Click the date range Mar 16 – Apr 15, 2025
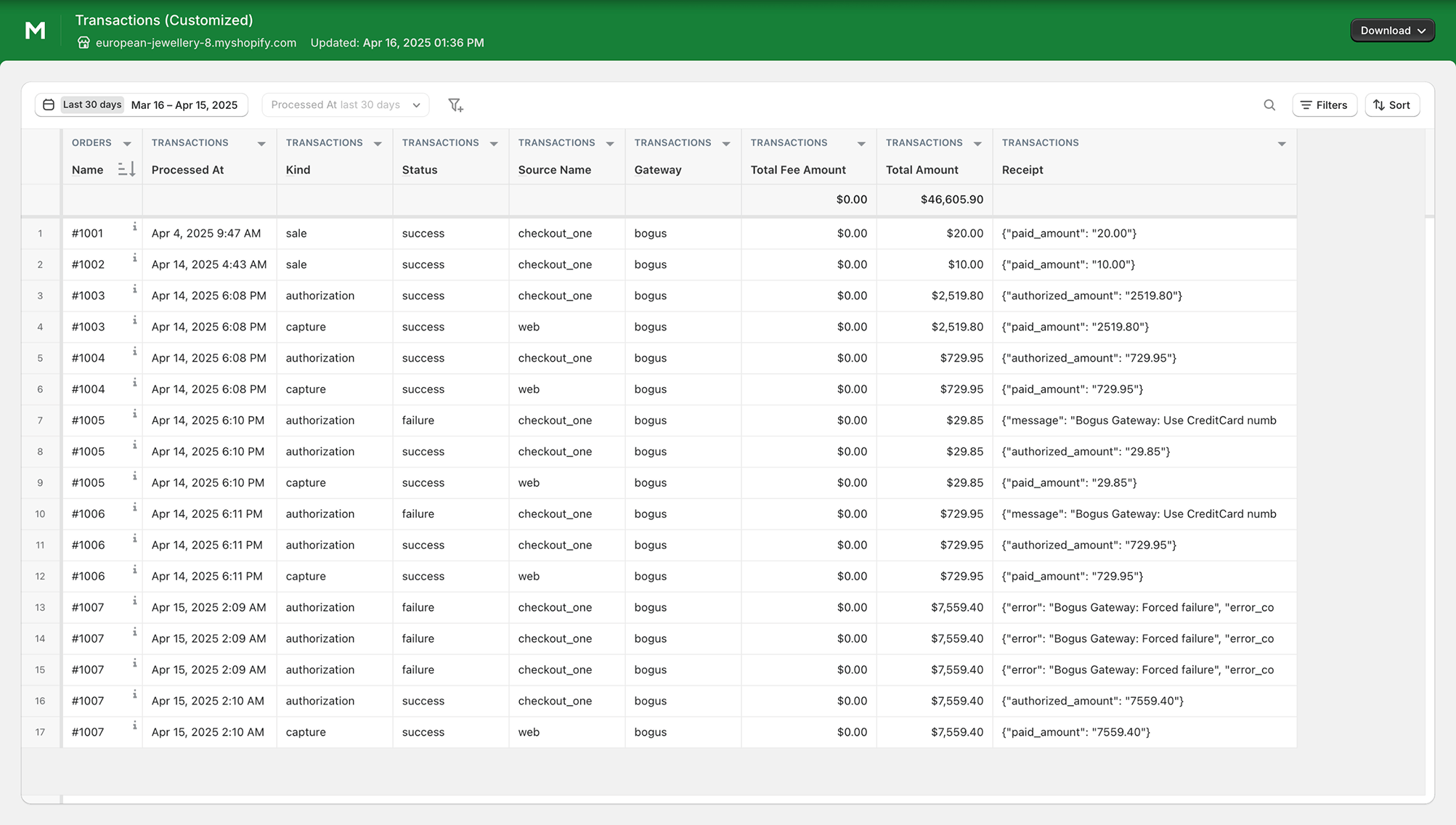This screenshot has height=825, width=1456. tap(184, 105)
